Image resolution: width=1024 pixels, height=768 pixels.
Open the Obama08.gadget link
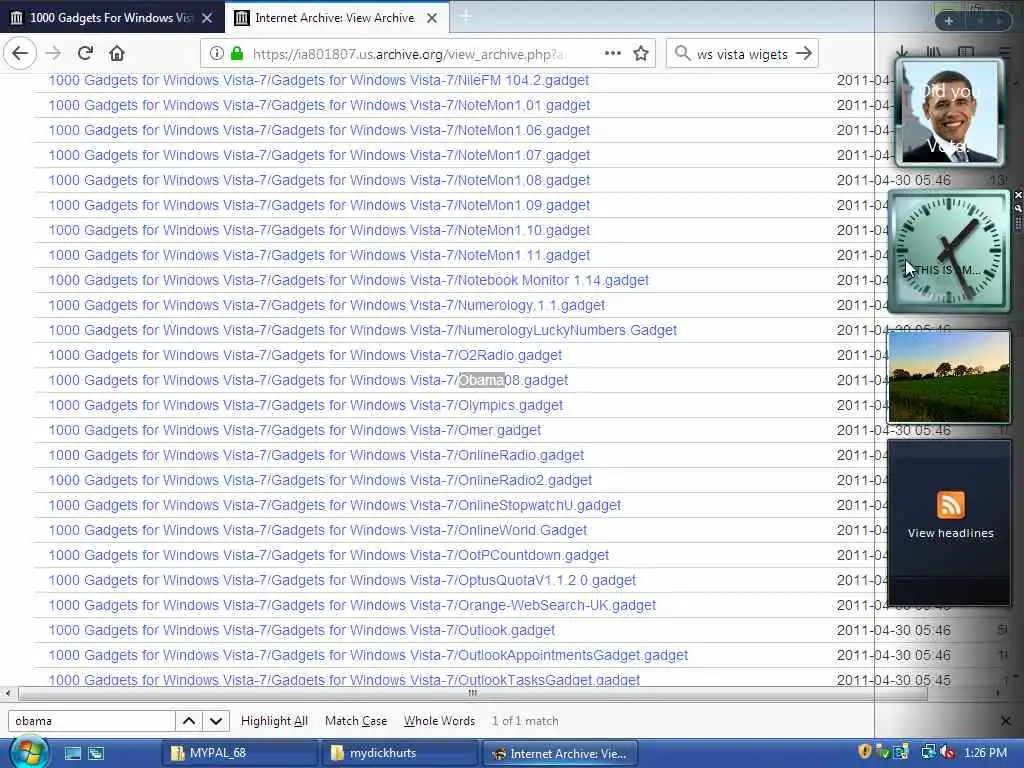click(308, 380)
